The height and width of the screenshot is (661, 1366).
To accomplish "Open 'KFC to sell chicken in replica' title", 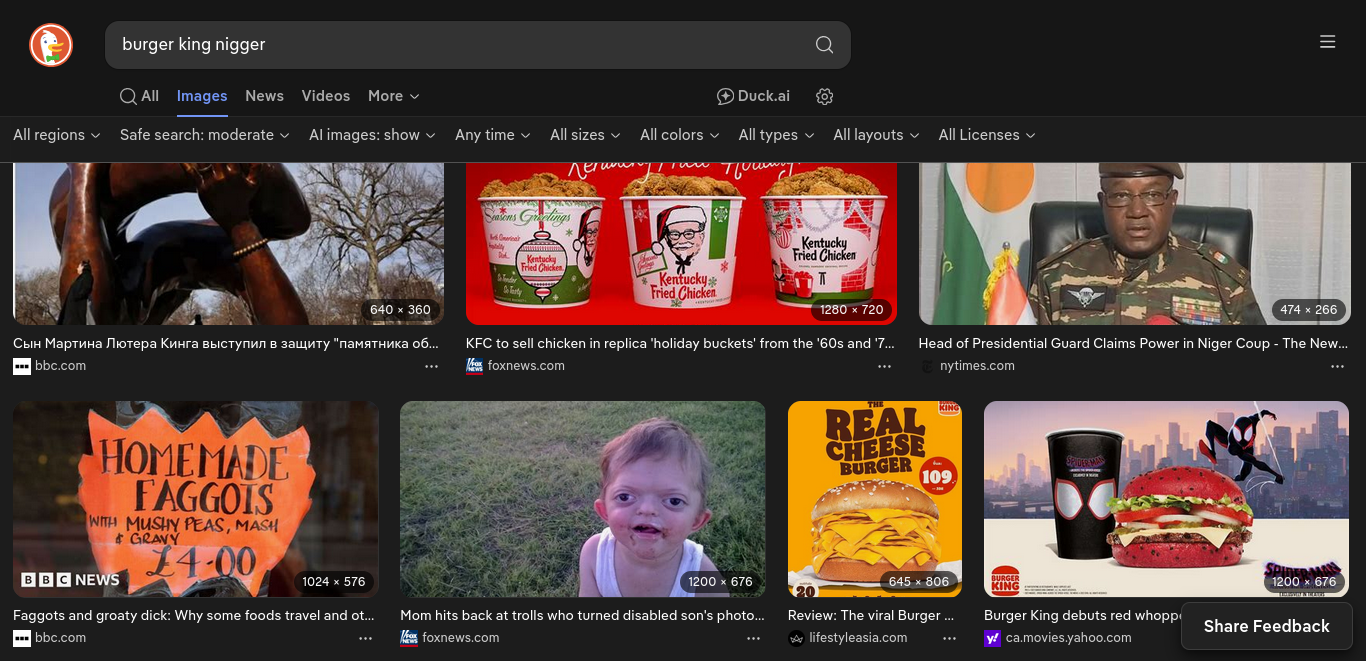I will tap(681, 343).
